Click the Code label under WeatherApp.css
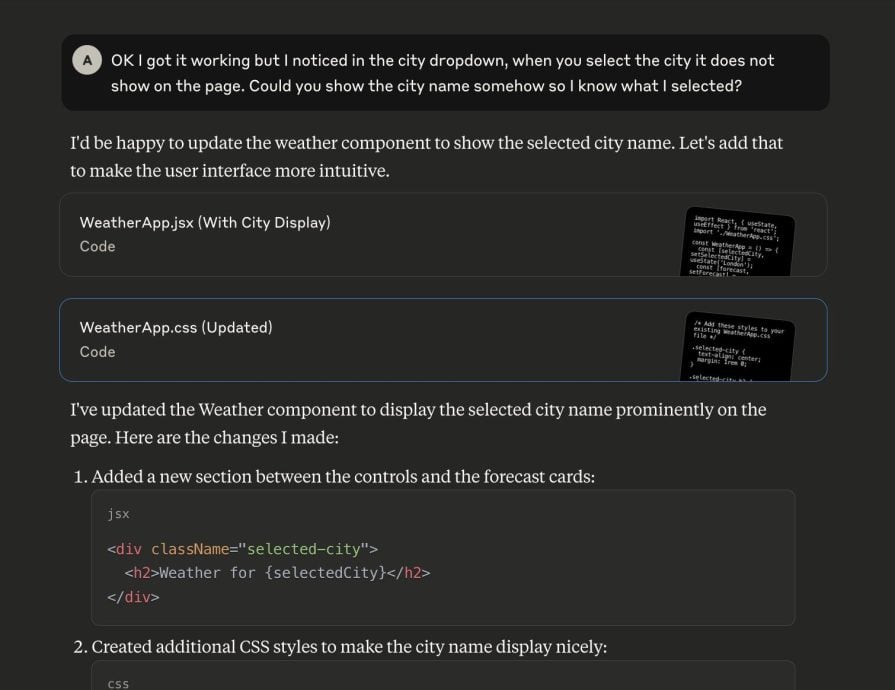The height and width of the screenshot is (690, 895). (x=98, y=352)
